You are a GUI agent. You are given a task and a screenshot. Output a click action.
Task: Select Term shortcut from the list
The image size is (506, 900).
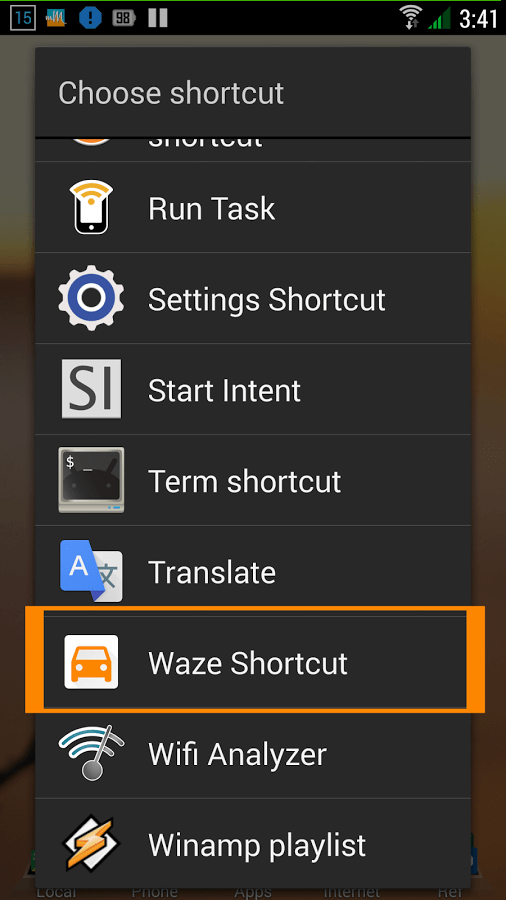253,480
